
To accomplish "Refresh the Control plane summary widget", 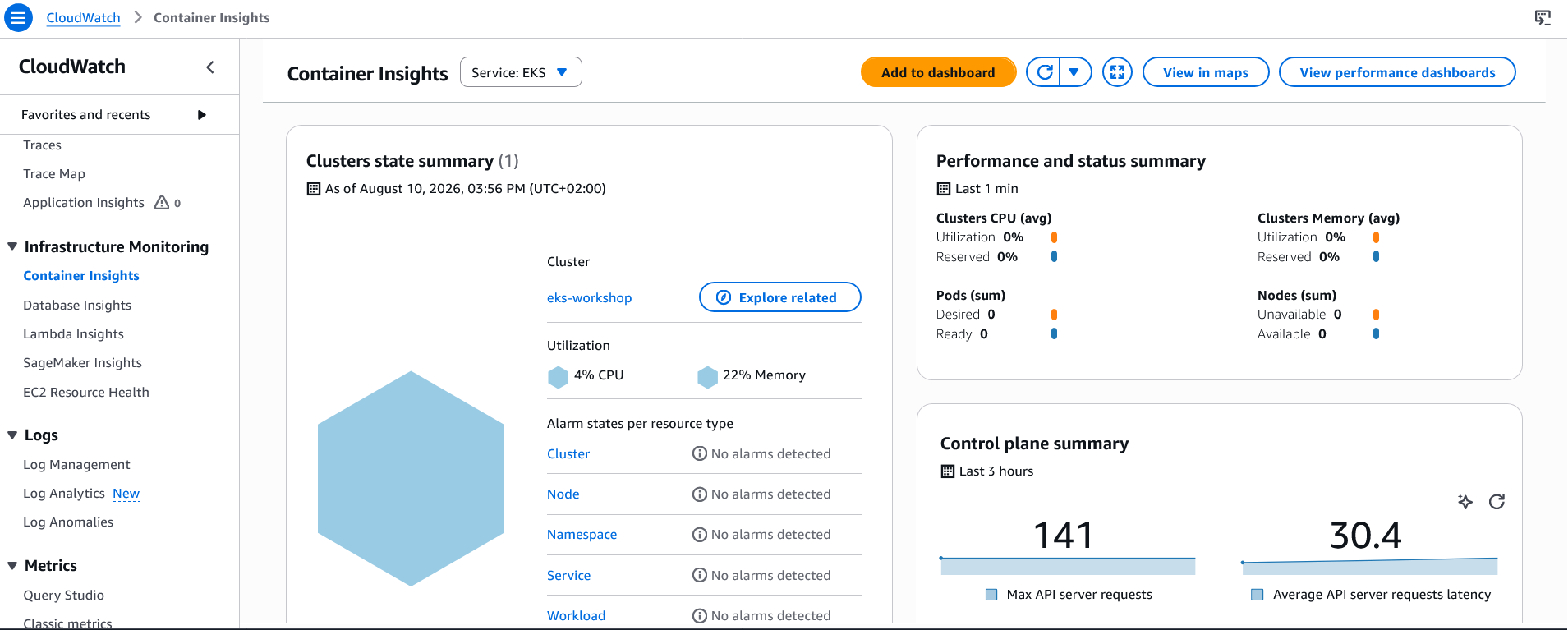I will click(x=1497, y=501).
